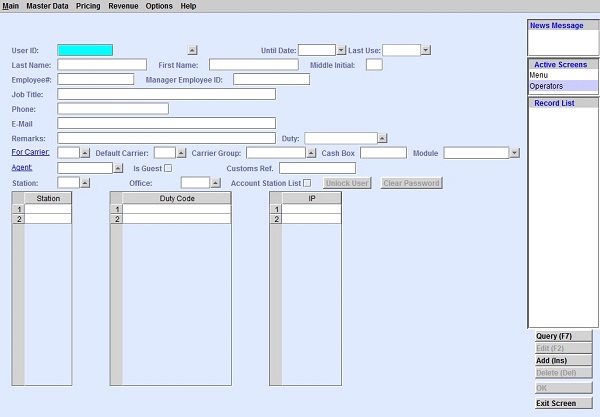Screen dimensions: 600x417
Task: Open the For Carrier lookup arrow
Action: coord(85,153)
